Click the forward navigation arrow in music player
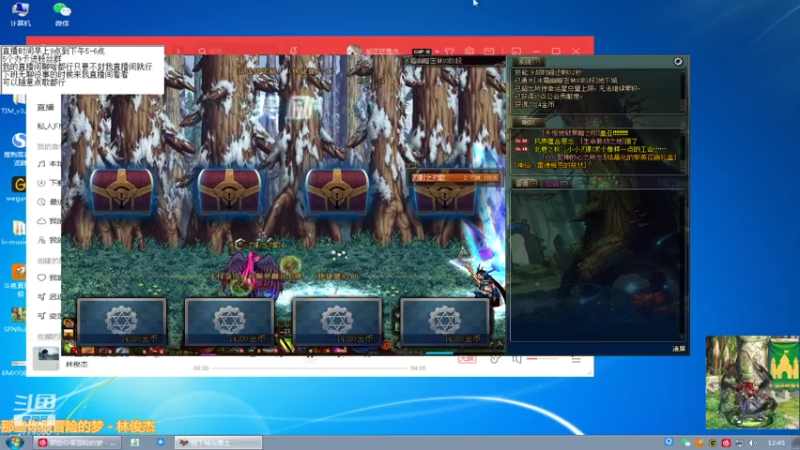Viewport: 800px width, 450px height. 178,51
